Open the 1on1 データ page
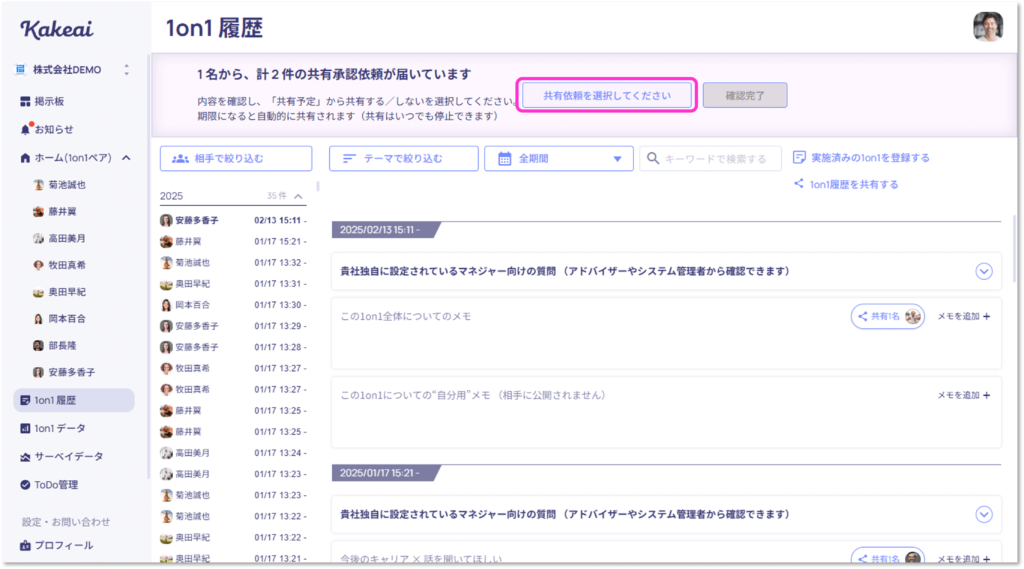 coord(53,429)
